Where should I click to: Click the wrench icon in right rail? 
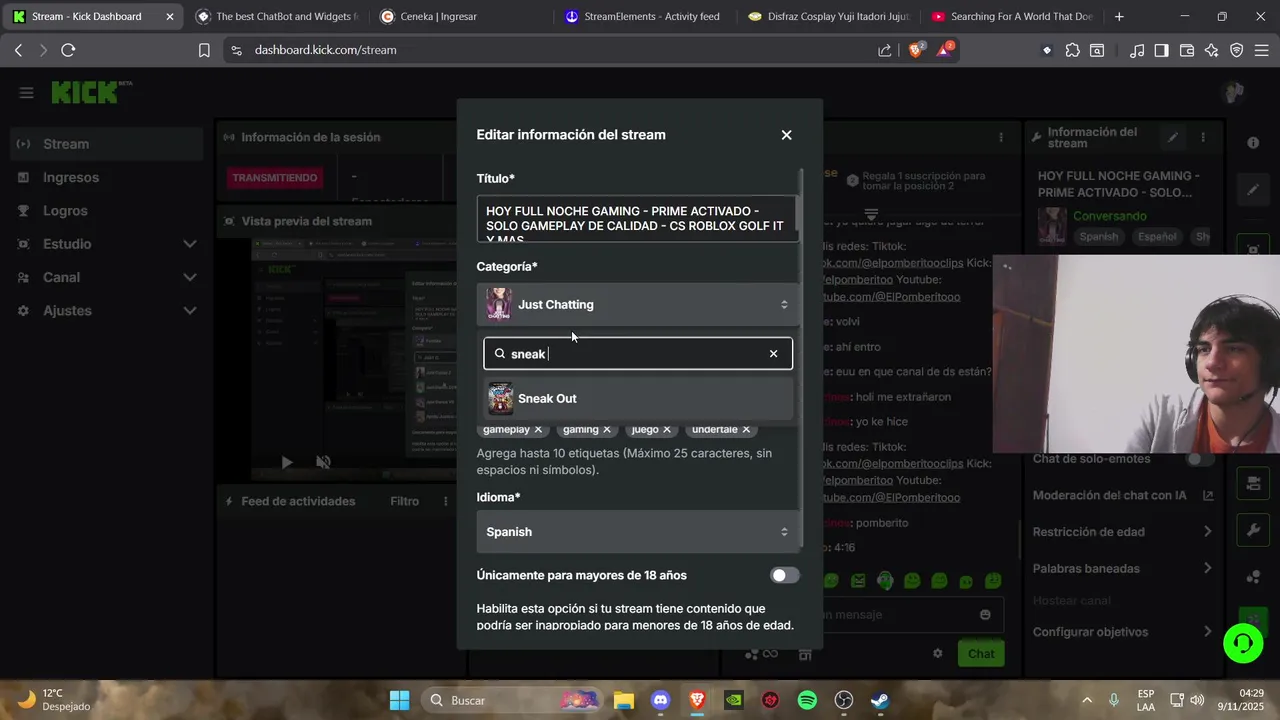(1253, 530)
